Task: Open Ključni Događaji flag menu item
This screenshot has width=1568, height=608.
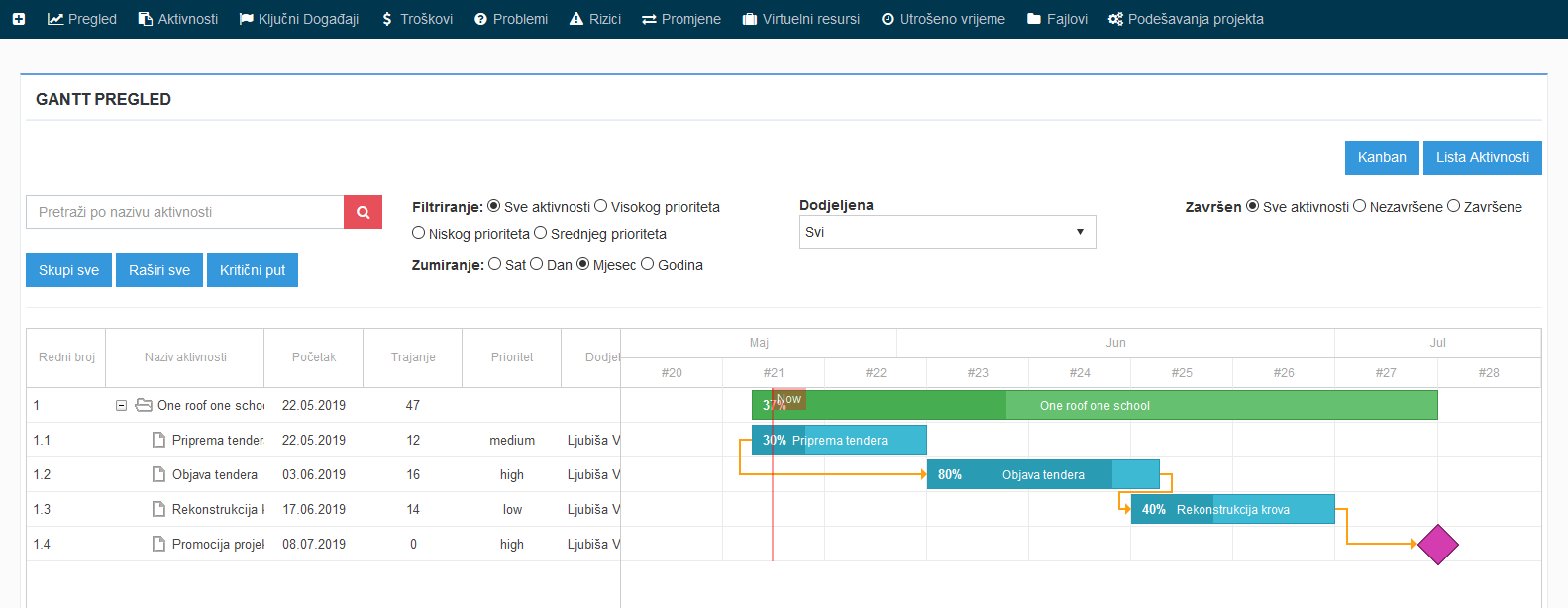Action: [x=299, y=19]
